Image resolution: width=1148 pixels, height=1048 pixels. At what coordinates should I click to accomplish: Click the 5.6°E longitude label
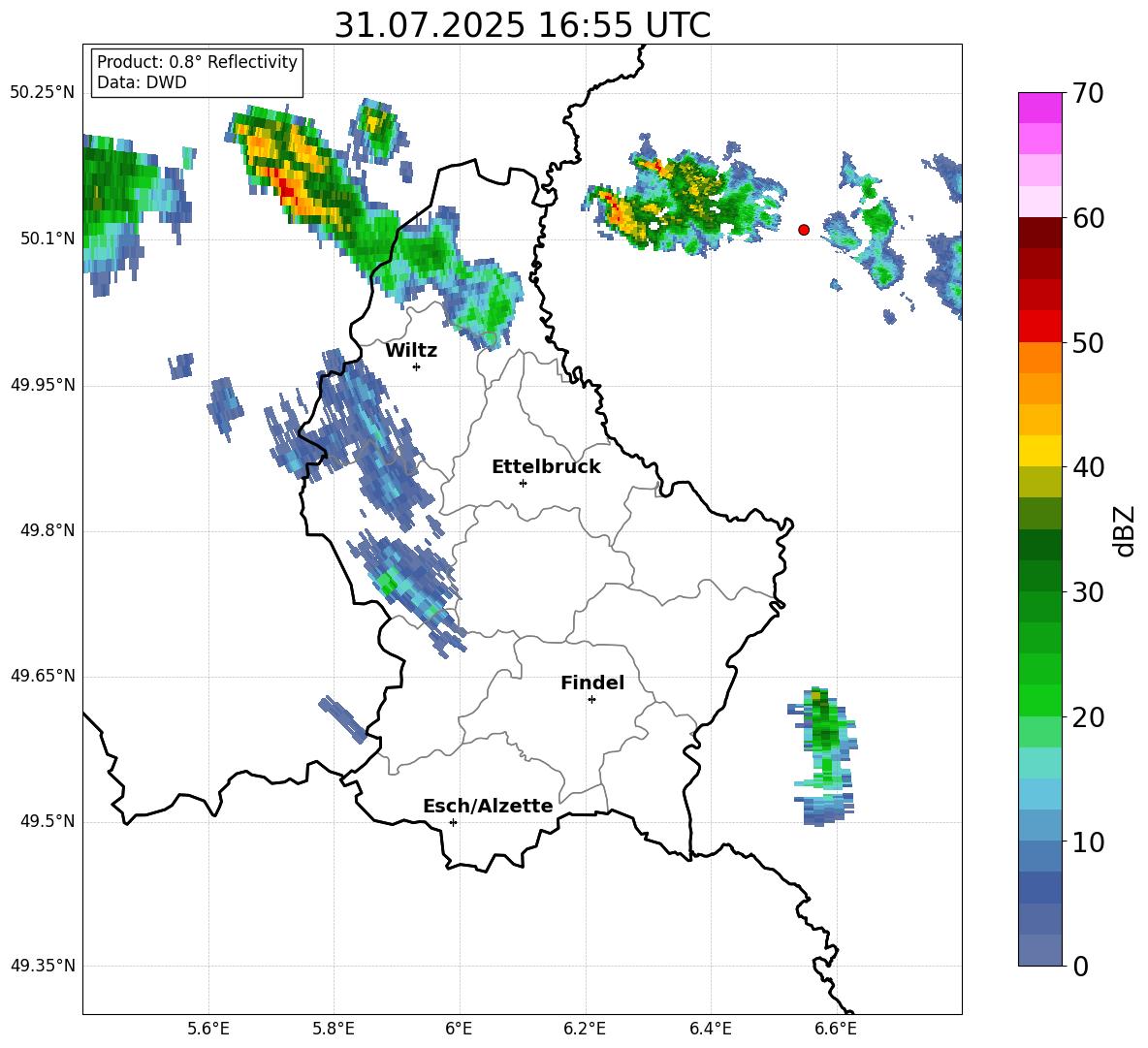[x=208, y=1029]
